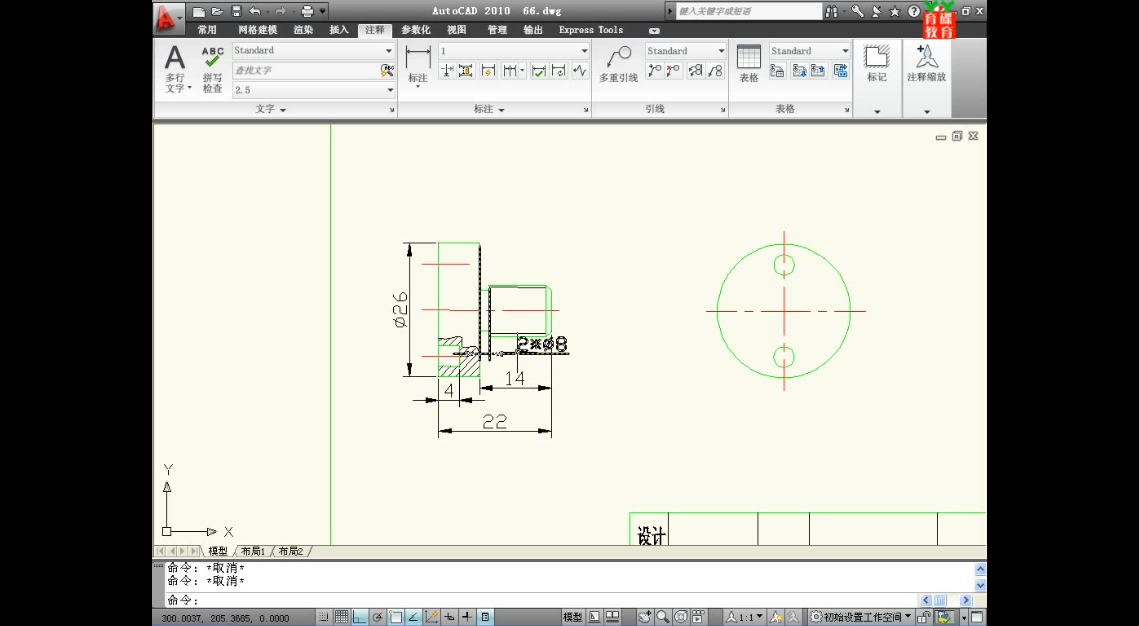Select the Multileader (多重引线) tool

click(618, 64)
